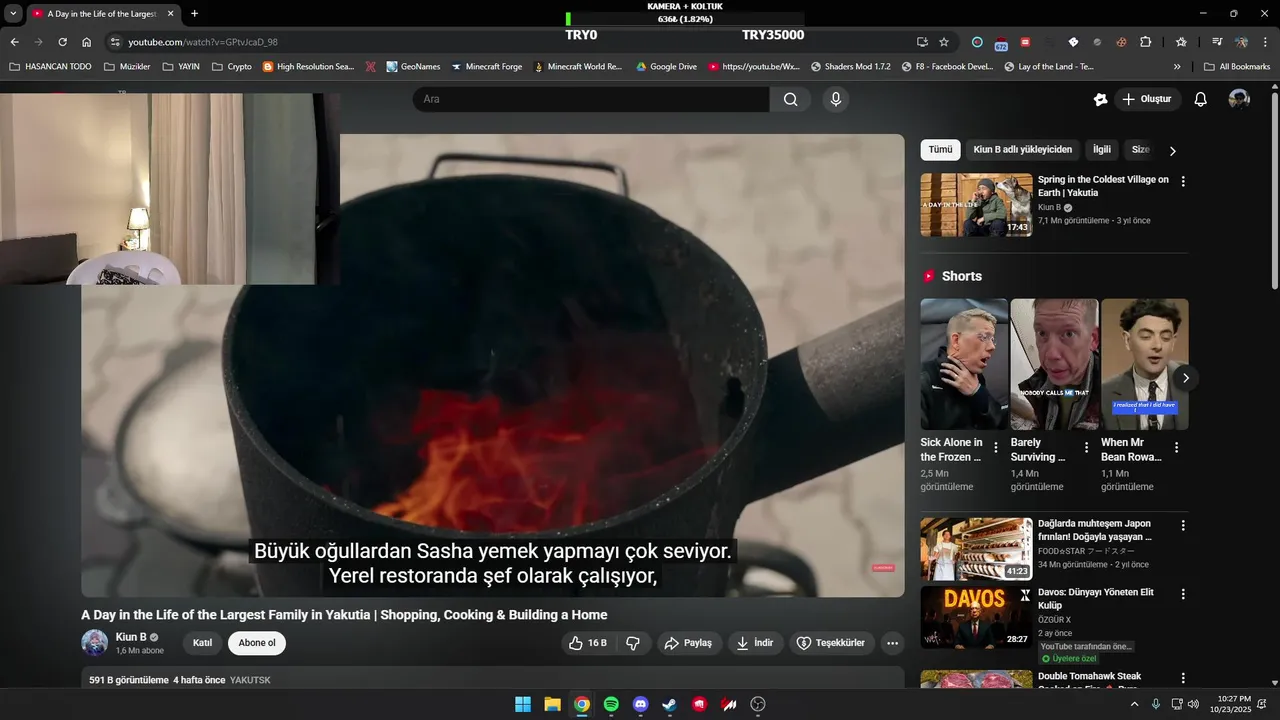Open the tab search dropdown arrow

tap(13, 14)
